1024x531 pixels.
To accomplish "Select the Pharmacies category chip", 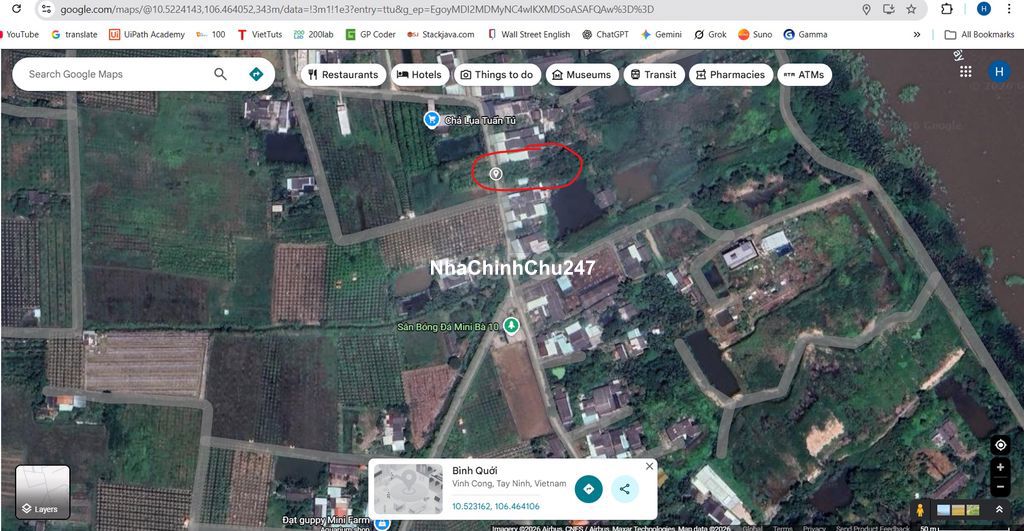I will (x=731, y=74).
